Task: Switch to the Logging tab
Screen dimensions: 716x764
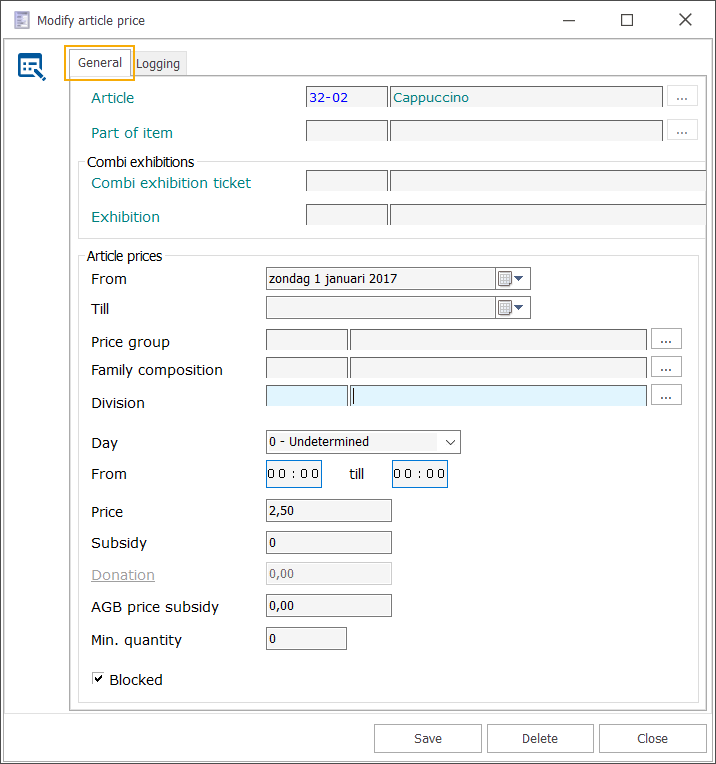Action: pyautogui.click(x=158, y=64)
